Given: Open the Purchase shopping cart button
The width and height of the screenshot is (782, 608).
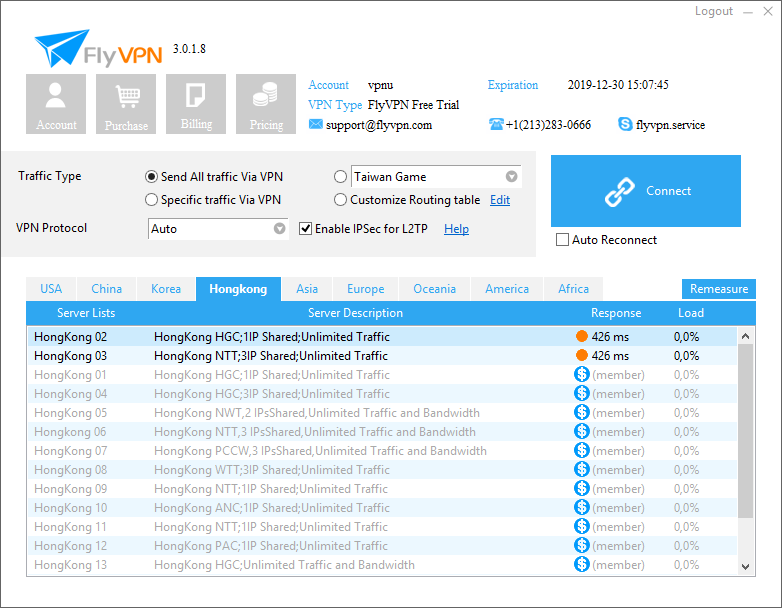Looking at the screenshot, I should click(126, 104).
